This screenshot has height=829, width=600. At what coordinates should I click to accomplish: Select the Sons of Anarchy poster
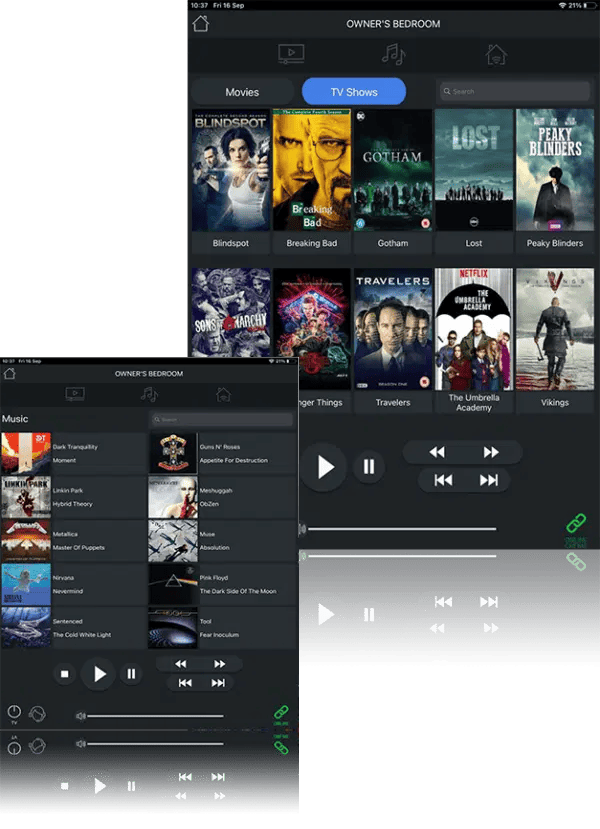coord(231,312)
